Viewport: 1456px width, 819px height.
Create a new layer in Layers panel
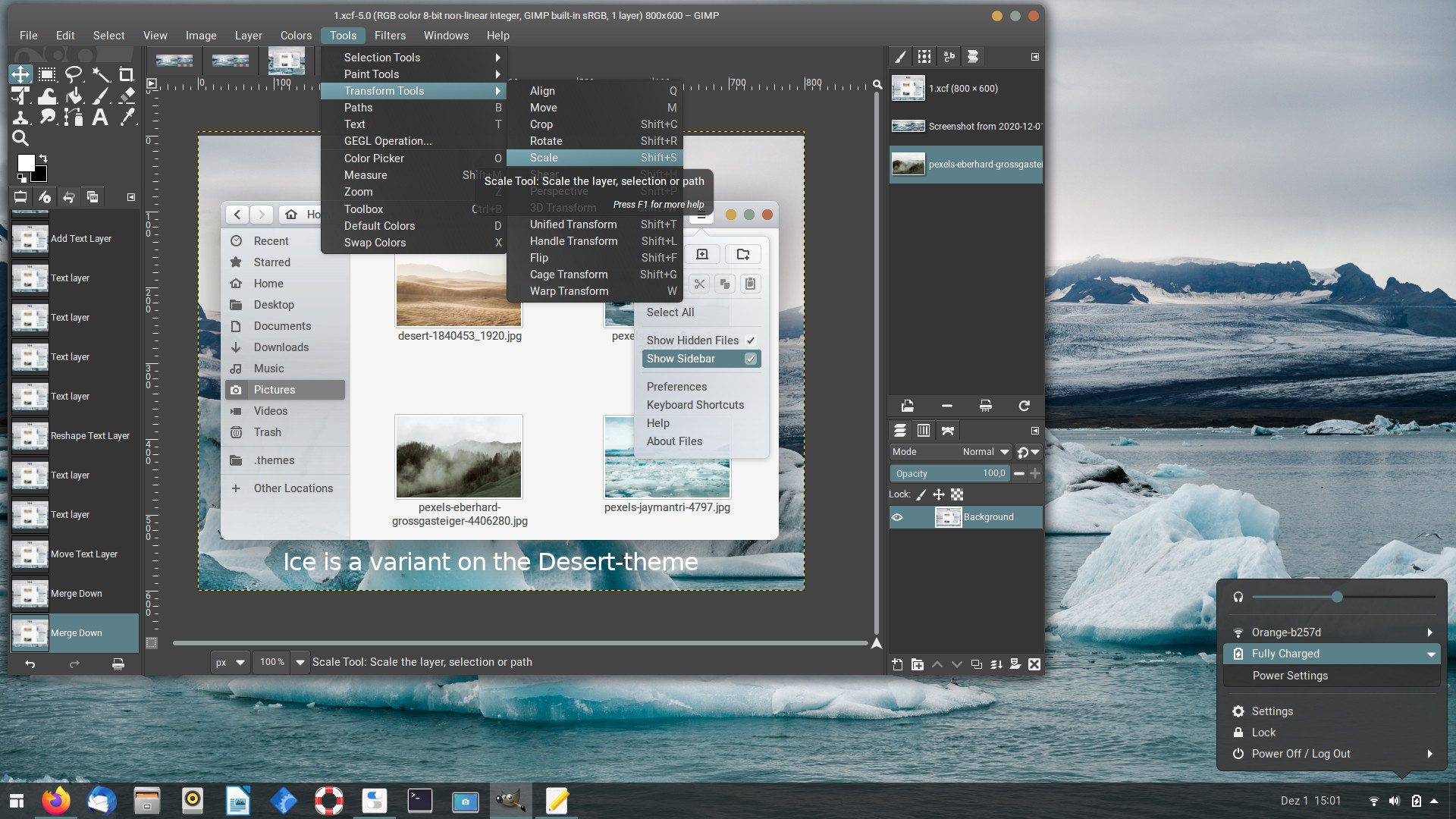[x=897, y=664]
